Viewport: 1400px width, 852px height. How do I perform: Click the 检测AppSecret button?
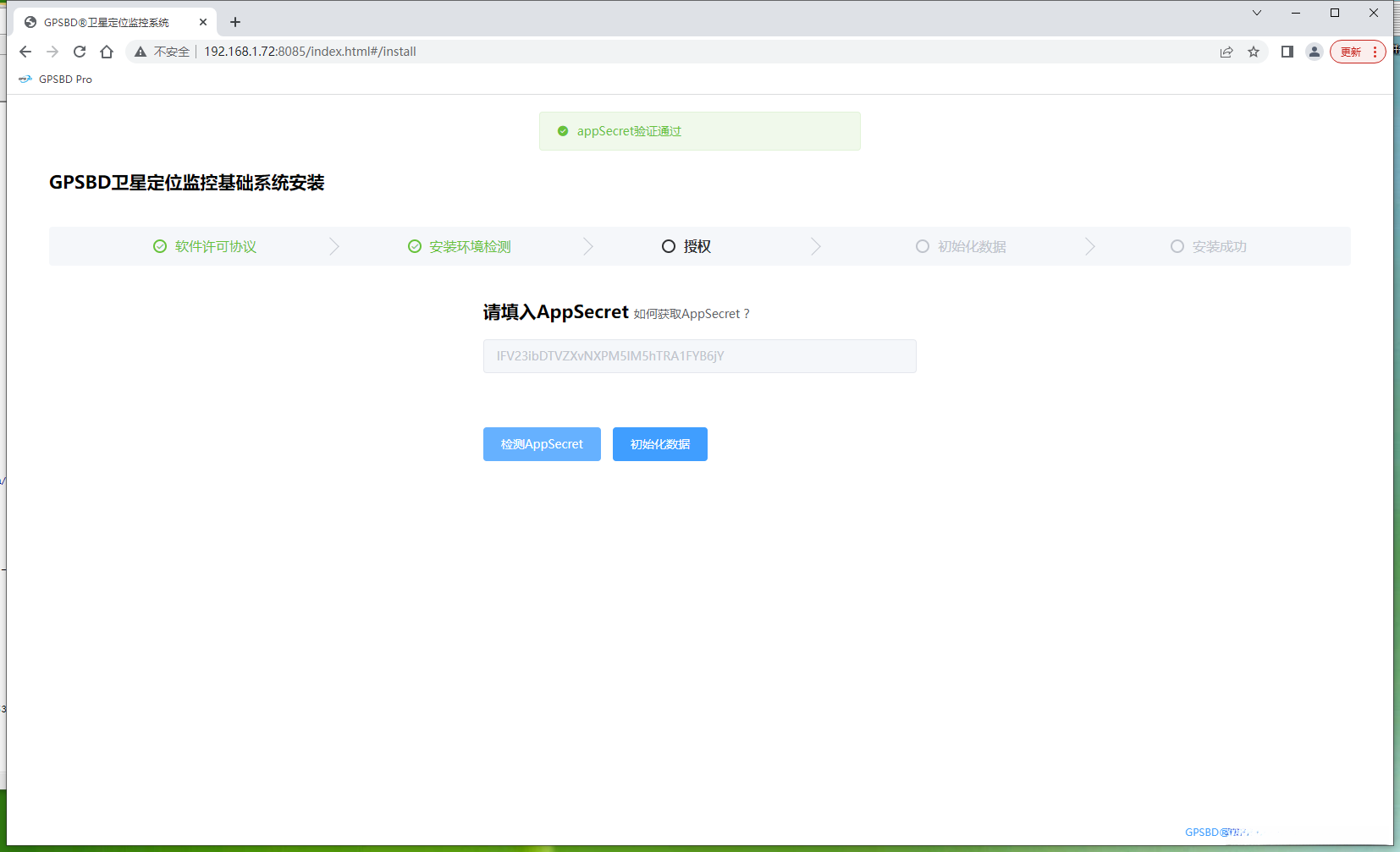pyautogui.click(x=541, y=444)
